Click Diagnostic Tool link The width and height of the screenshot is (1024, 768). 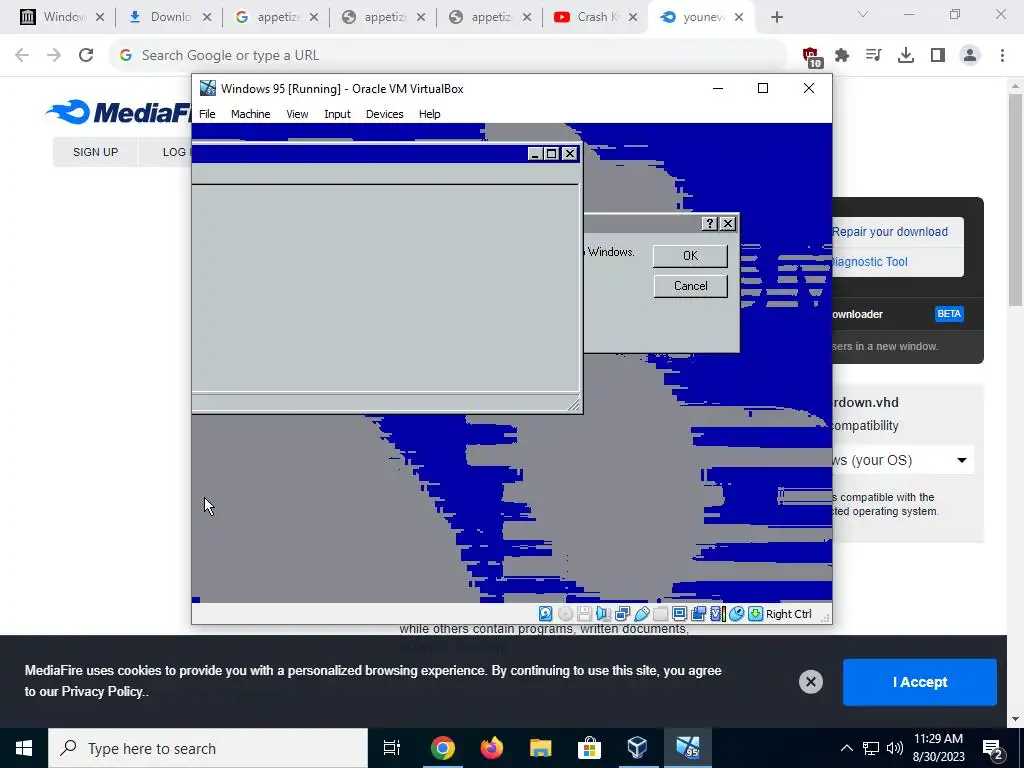point(869,262)
